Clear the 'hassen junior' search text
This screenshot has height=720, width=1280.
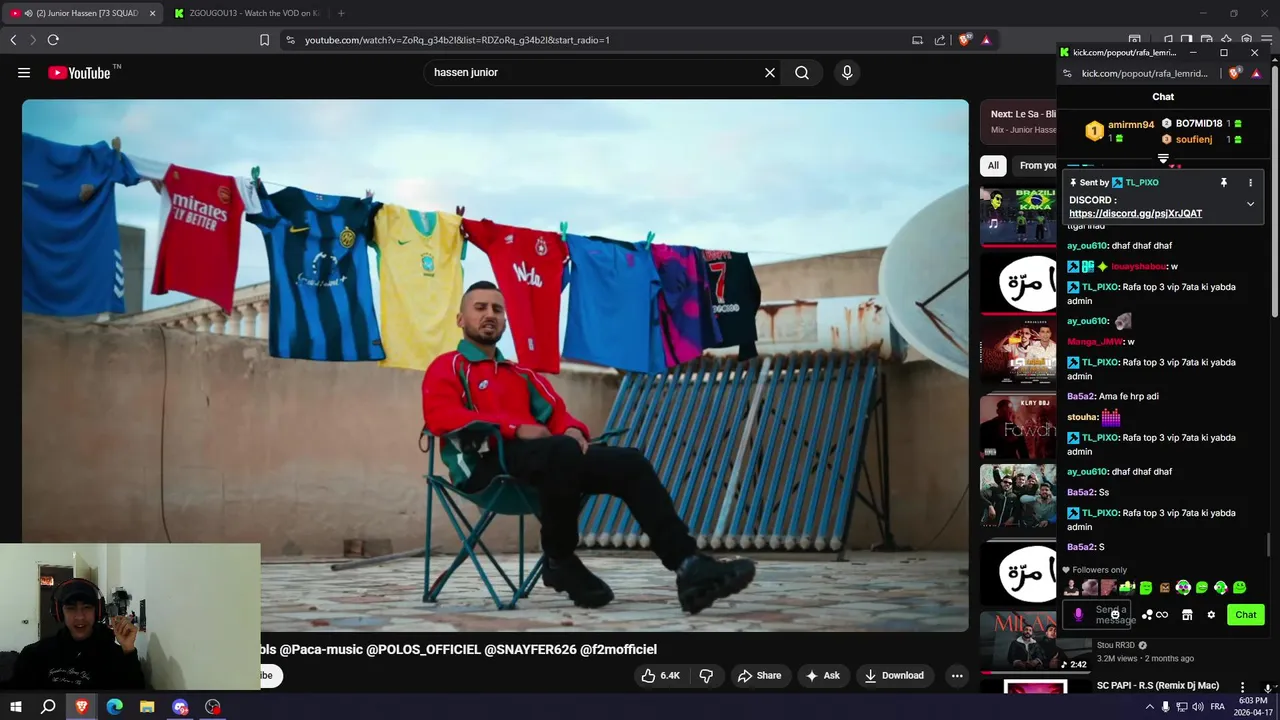point(770,73)
